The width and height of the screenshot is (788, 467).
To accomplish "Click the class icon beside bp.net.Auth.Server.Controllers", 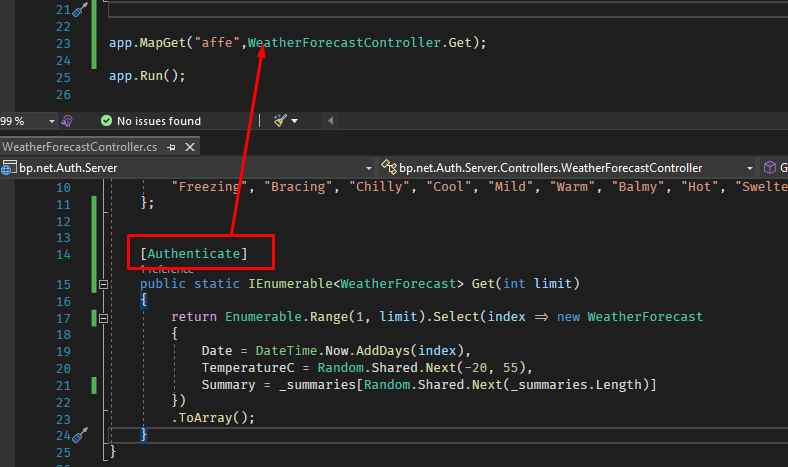I will point(388,166).
